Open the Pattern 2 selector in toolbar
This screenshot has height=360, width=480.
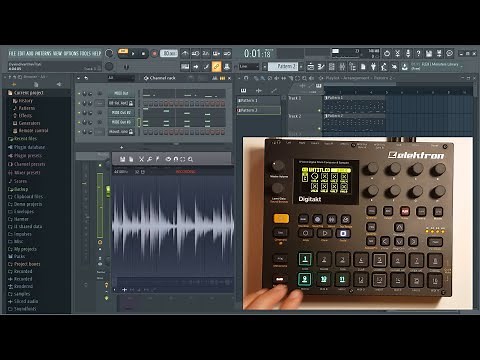pos(283,67)
